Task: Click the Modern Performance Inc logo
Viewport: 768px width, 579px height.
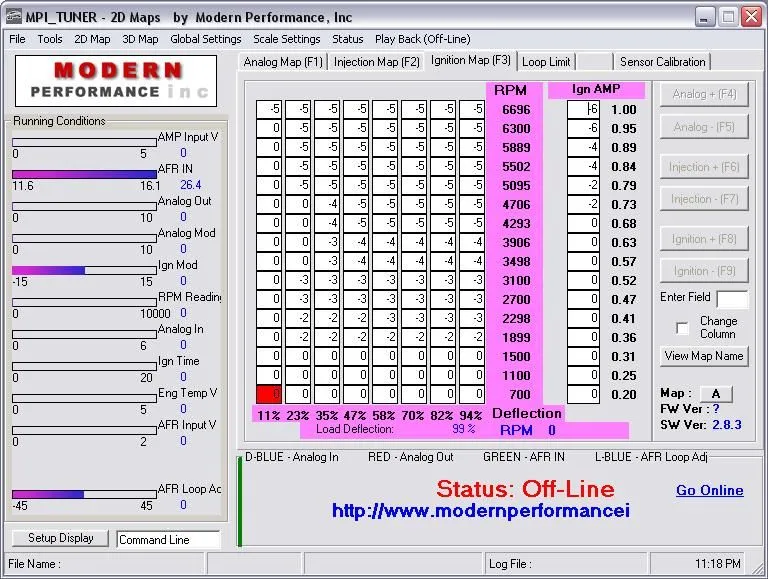Action: tap(116, 81)
